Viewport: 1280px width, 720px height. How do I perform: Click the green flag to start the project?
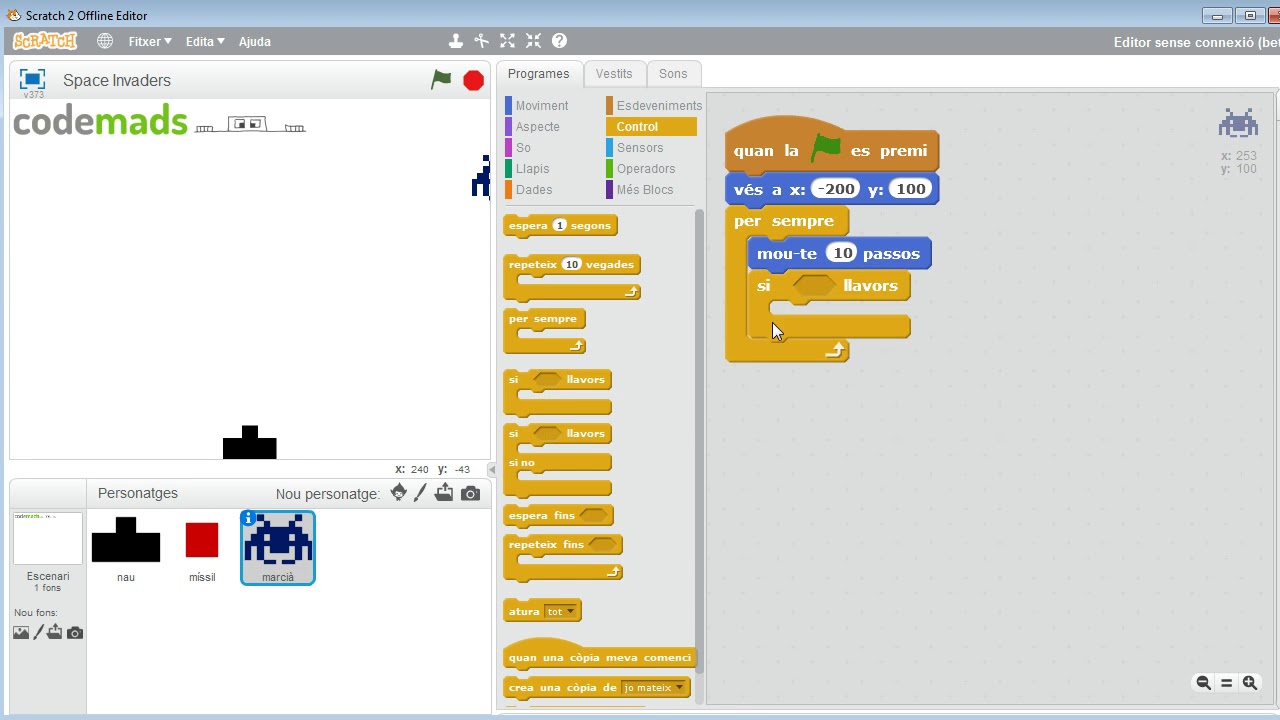pyautogui.click(x=441, y=80)
